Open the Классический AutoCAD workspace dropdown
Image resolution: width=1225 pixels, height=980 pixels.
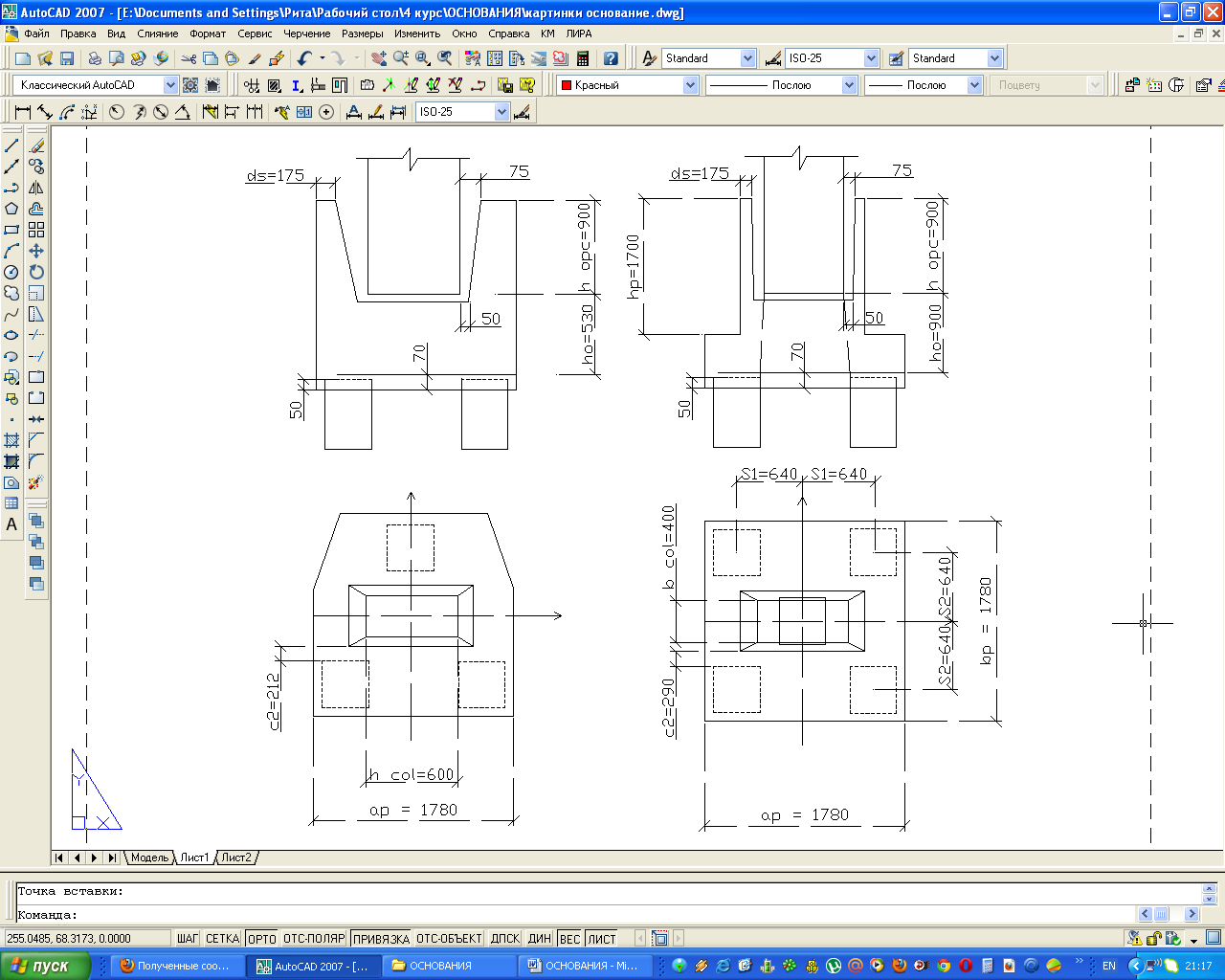pyautogui.click(x=170, y=85)
